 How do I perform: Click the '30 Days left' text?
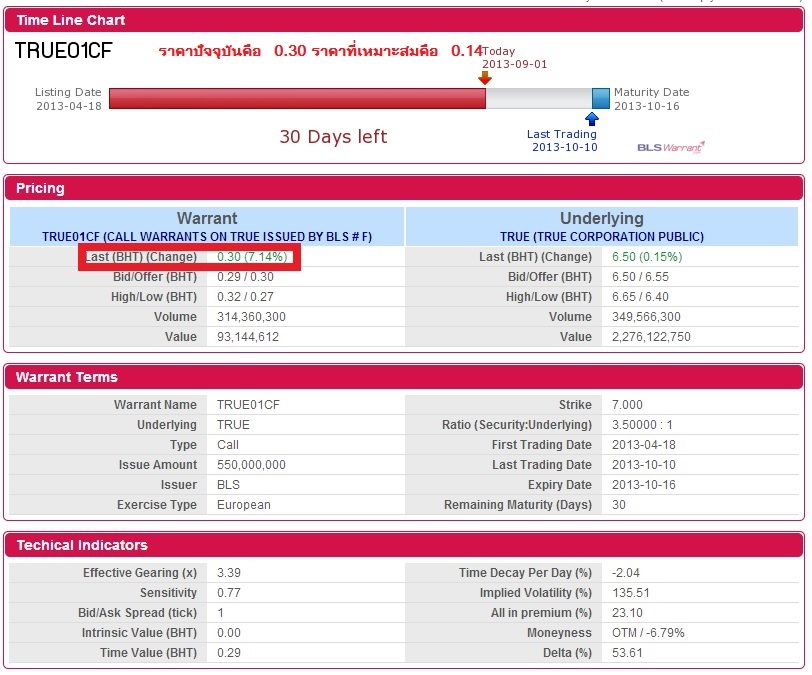point(333,137)
